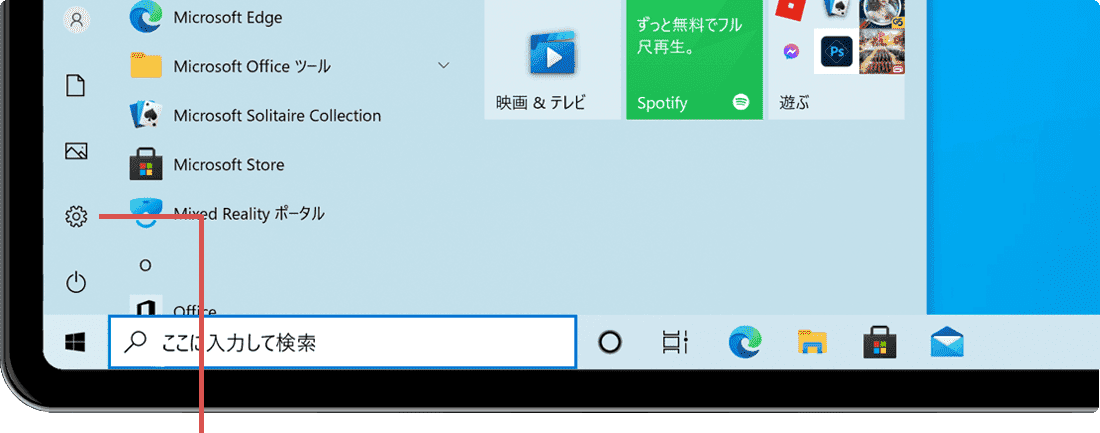This screenshot has height=433, width=1100.
Task: Open the G5 game tile in 遊ぶ folder
Action: click(x=882, y=14)
